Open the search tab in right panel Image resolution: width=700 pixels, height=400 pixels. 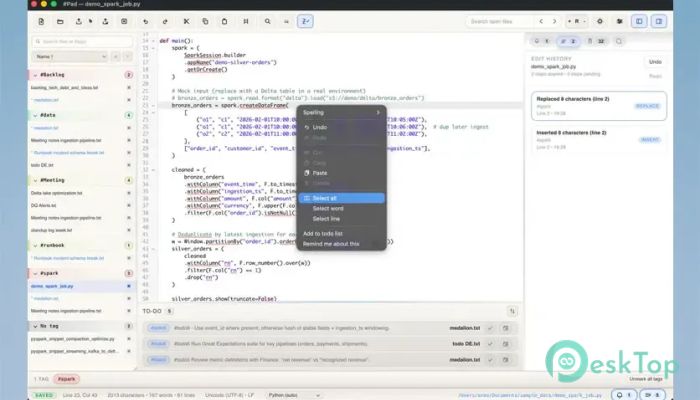click(x=619, y=42)
